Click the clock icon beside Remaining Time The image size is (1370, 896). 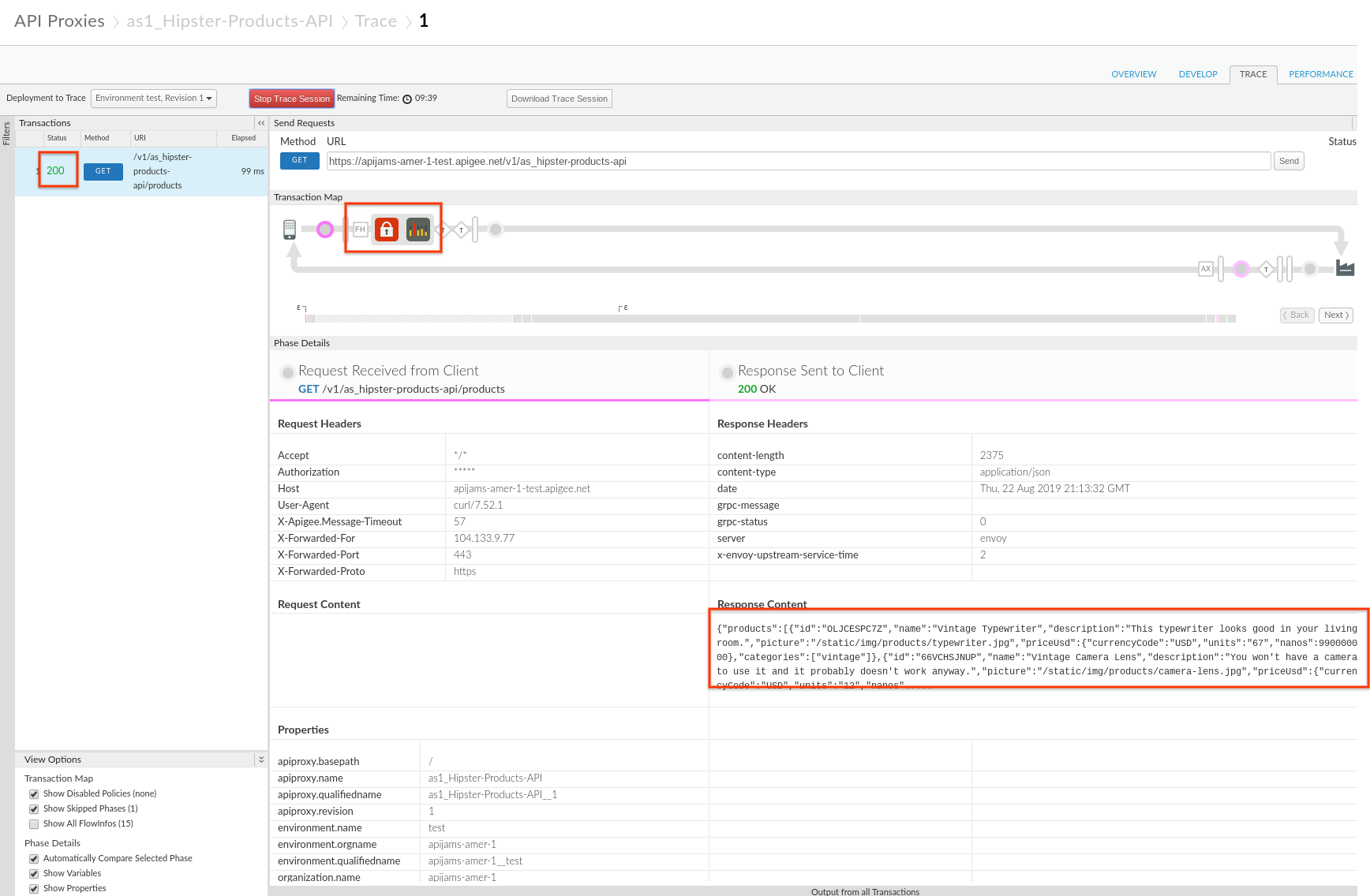click(x=407, y=99)
